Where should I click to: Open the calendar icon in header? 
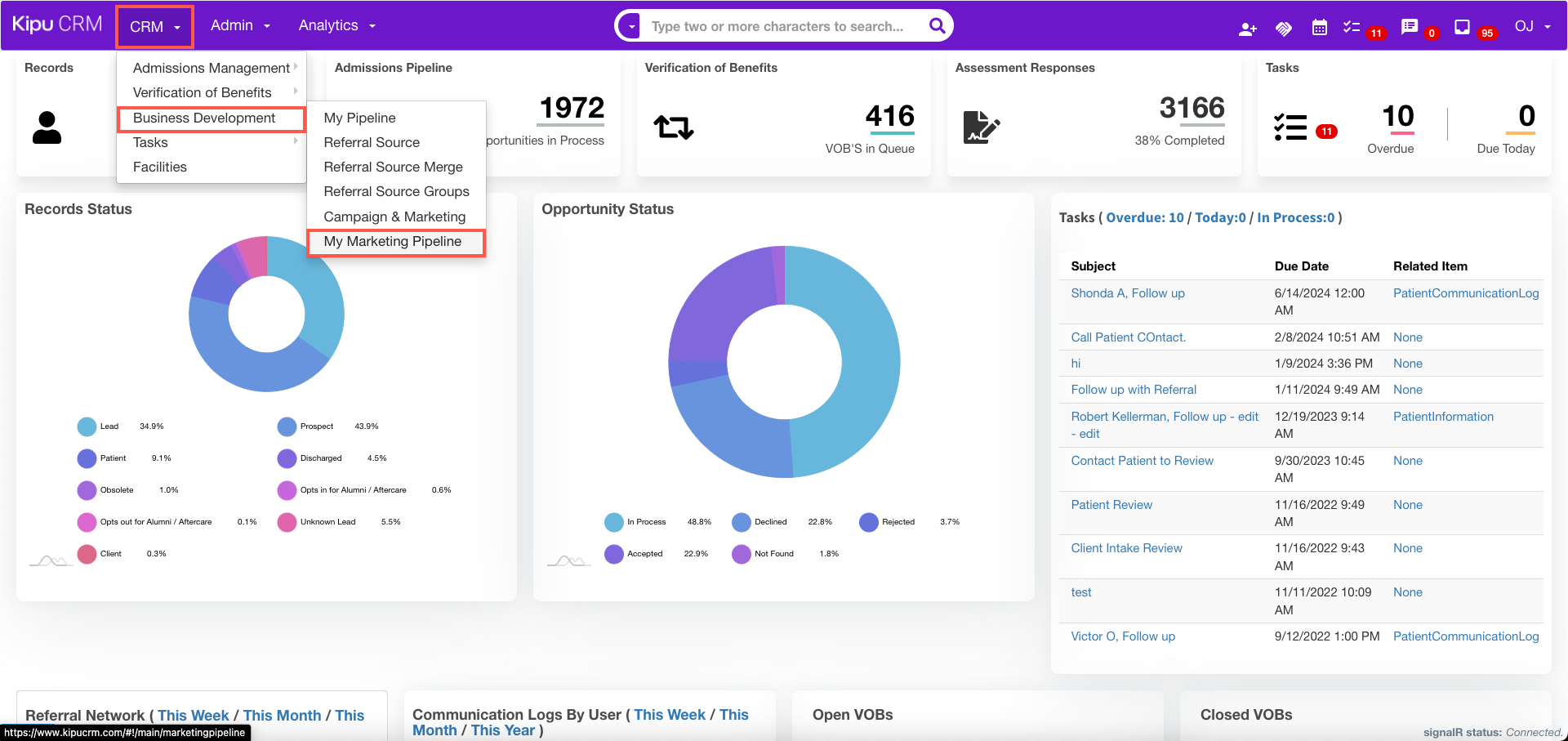pos(1319,28)
